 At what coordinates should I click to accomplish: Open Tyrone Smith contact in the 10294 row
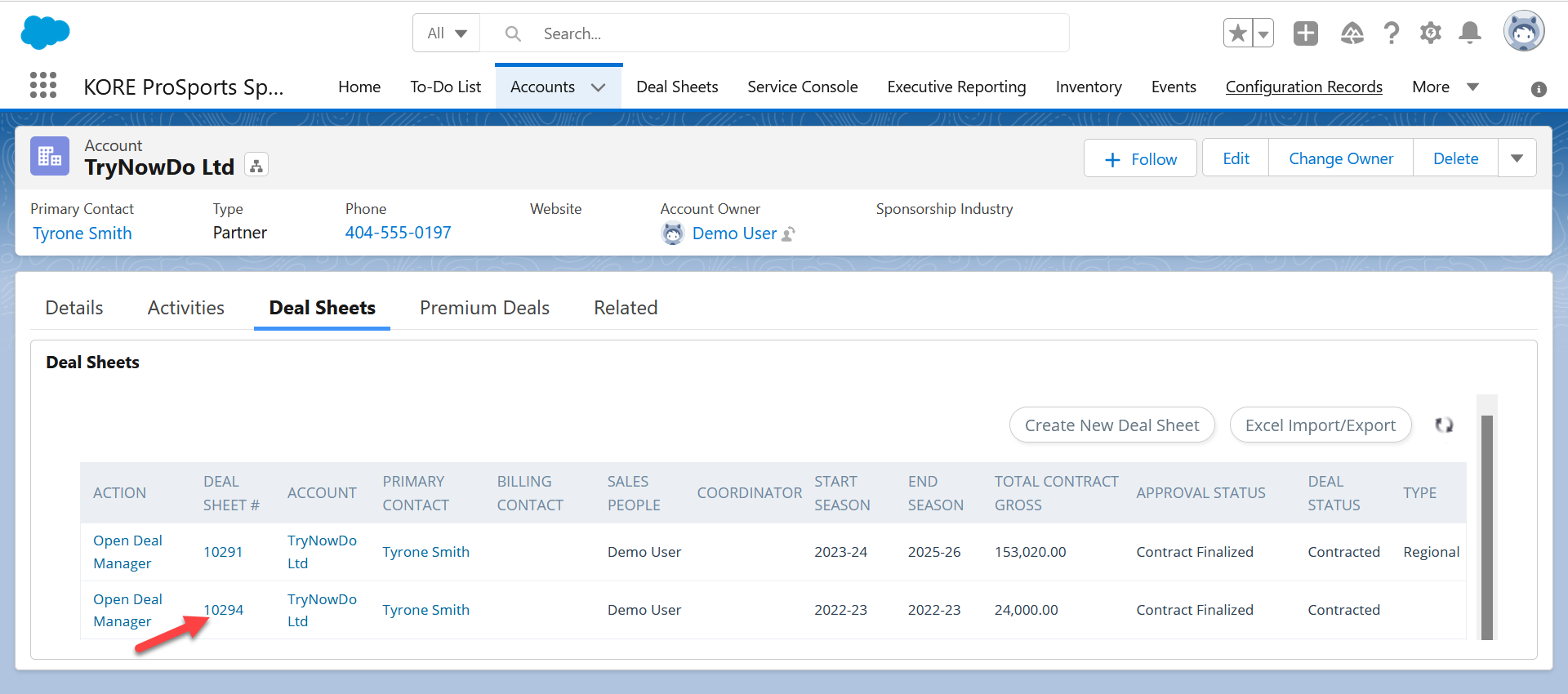coord(425,610)
